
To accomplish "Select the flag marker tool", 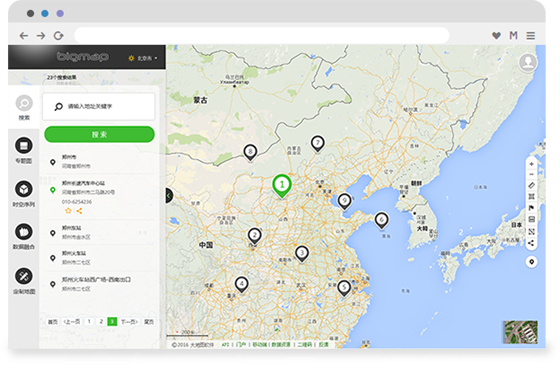I will click(531, 208).
